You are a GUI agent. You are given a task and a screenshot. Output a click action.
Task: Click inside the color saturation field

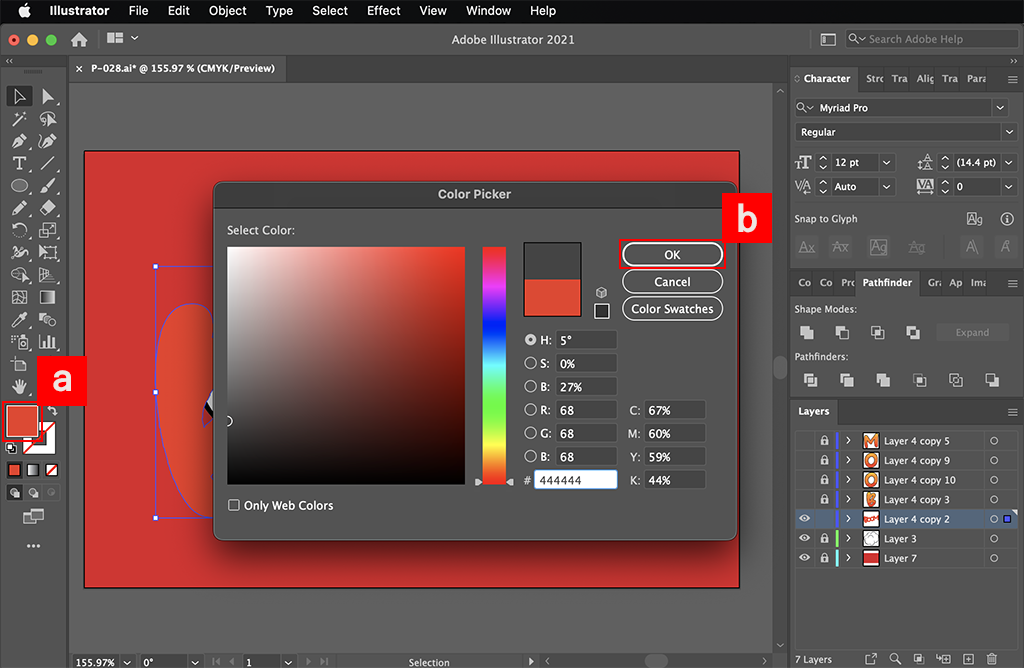[x=346, y=366]
